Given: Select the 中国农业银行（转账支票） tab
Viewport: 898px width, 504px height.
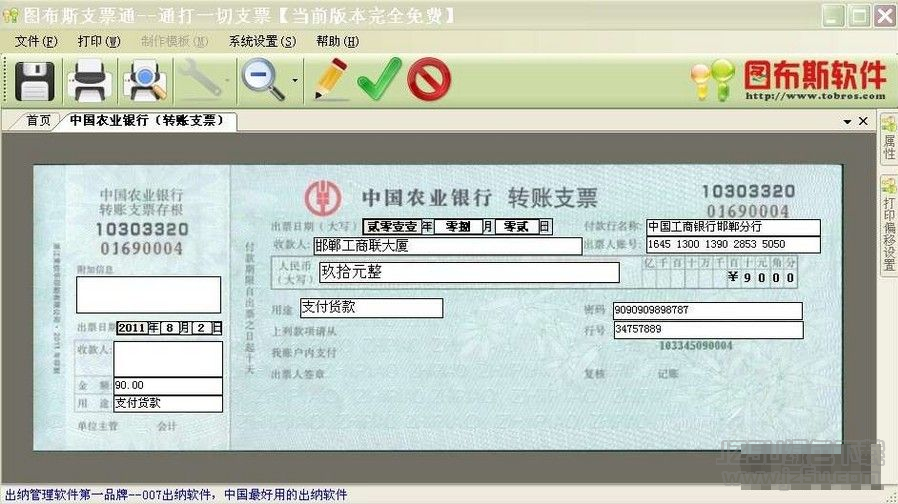Looking at the screenshot, I should point(147,120).
